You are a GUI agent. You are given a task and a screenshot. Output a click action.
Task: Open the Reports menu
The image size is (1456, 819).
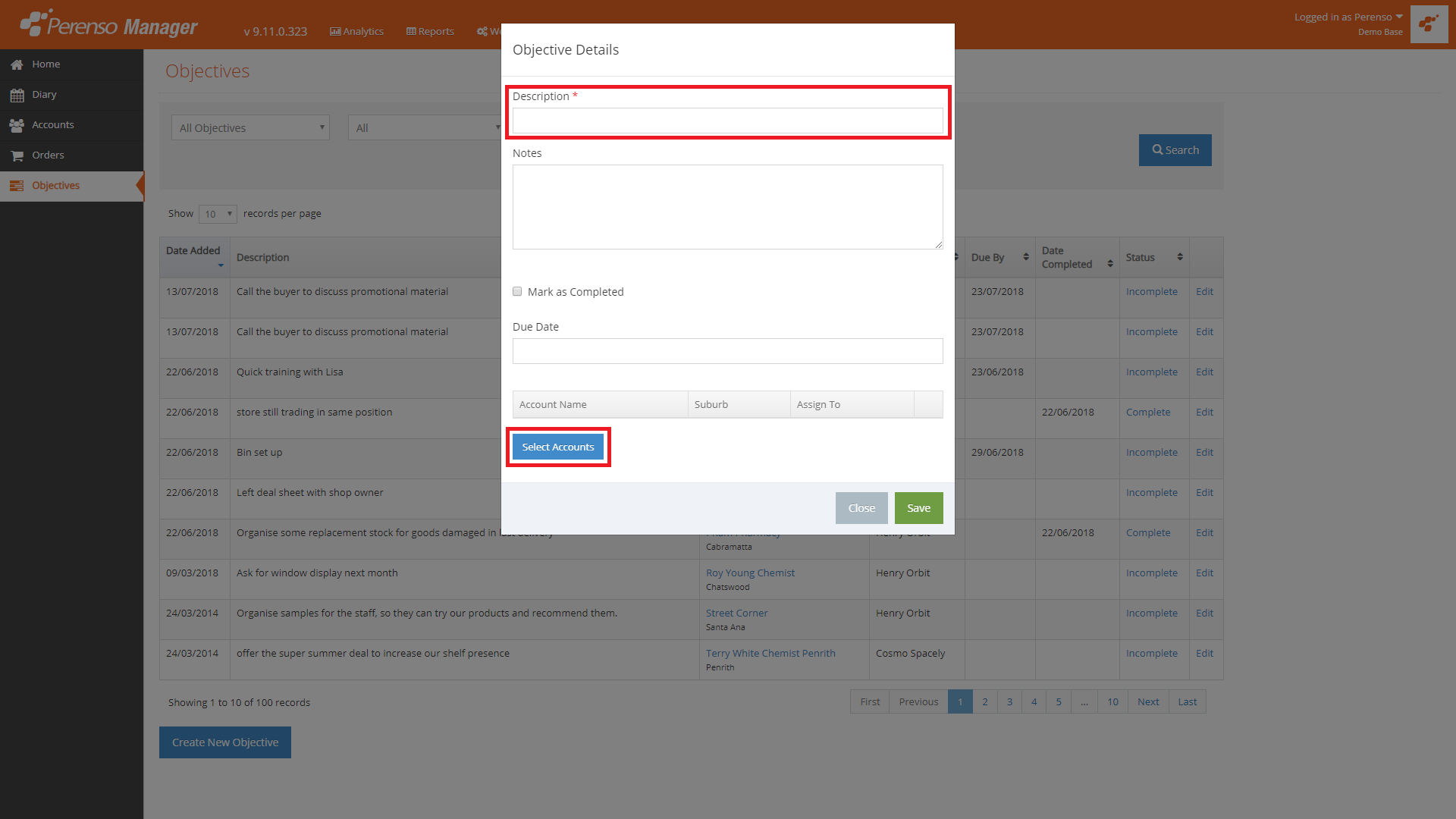[430, 31]
